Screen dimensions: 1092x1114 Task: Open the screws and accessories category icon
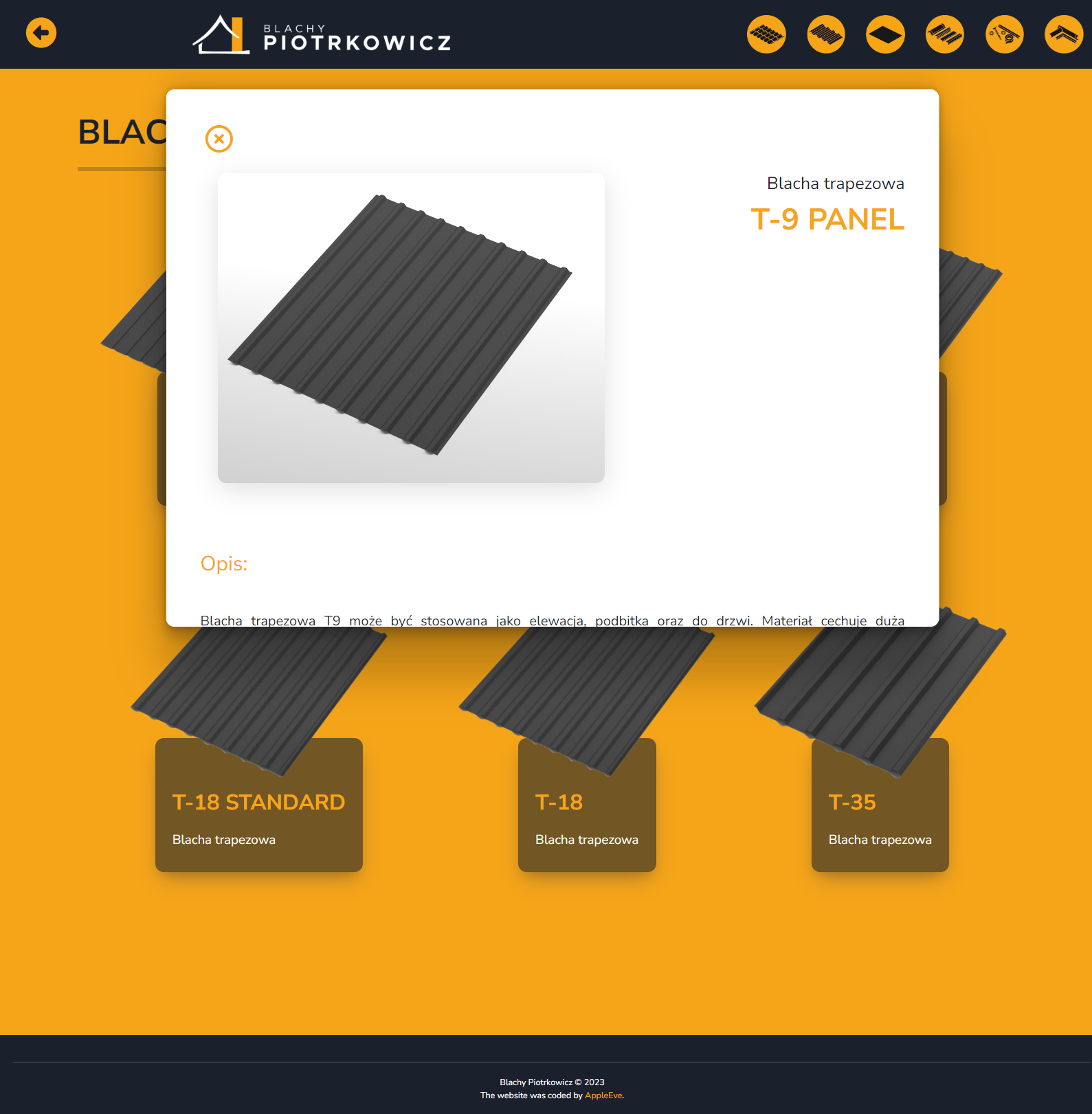[1004, 34]
